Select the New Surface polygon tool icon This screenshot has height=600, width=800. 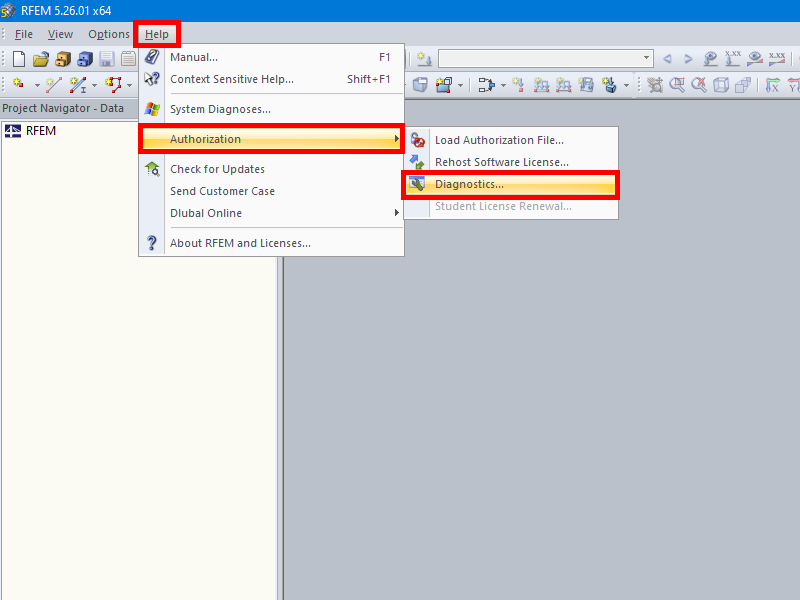pyautogui.click(x=113, y=85)
